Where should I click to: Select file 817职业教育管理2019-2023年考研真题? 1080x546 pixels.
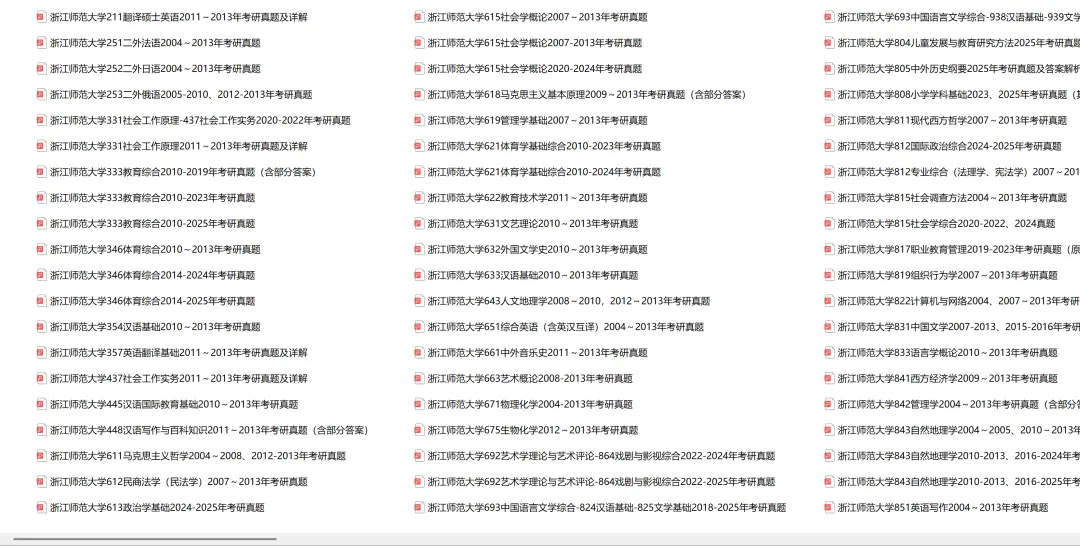(952, 249)
